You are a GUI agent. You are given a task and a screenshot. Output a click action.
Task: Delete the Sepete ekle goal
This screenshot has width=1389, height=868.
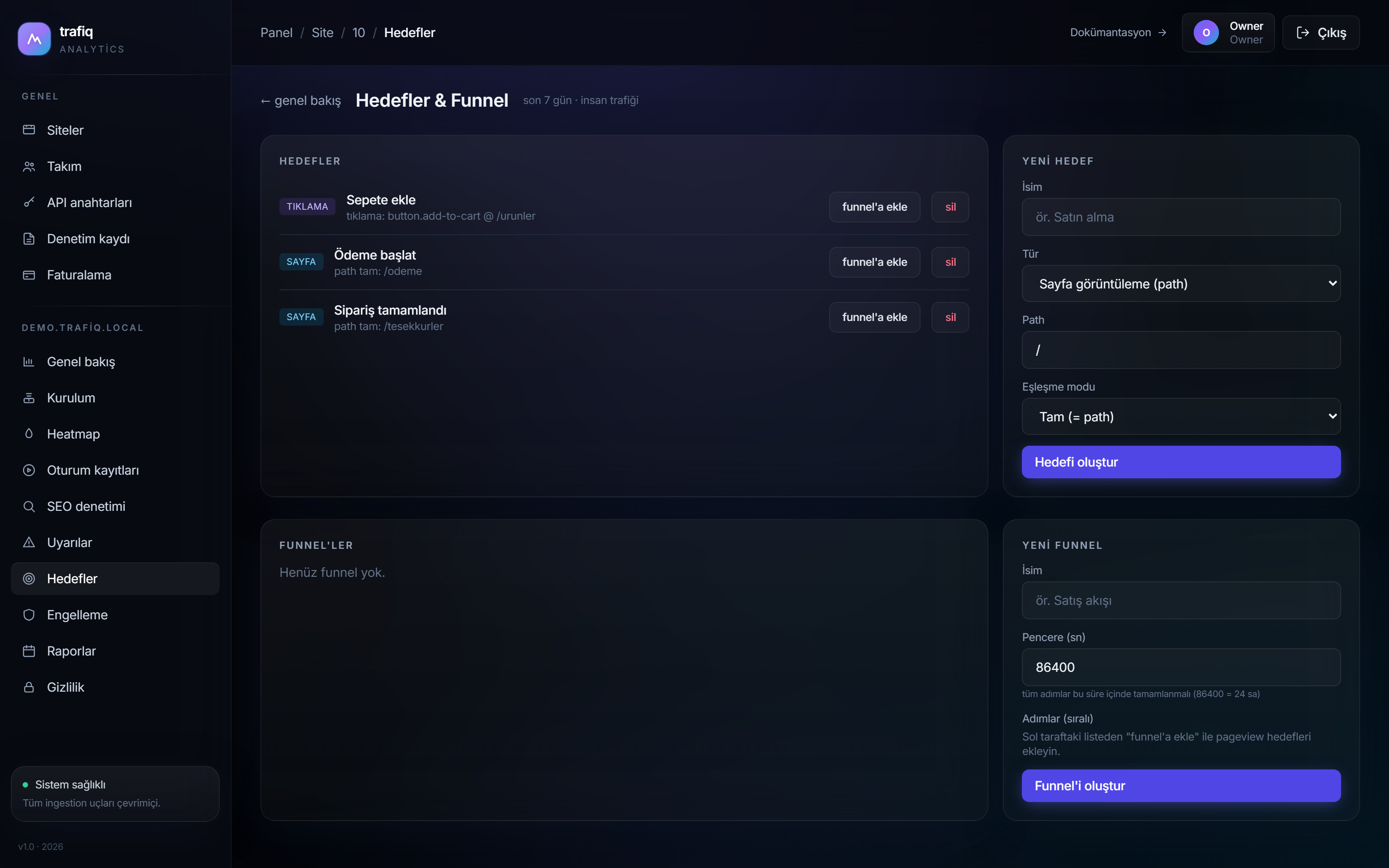tap(950, 207)
